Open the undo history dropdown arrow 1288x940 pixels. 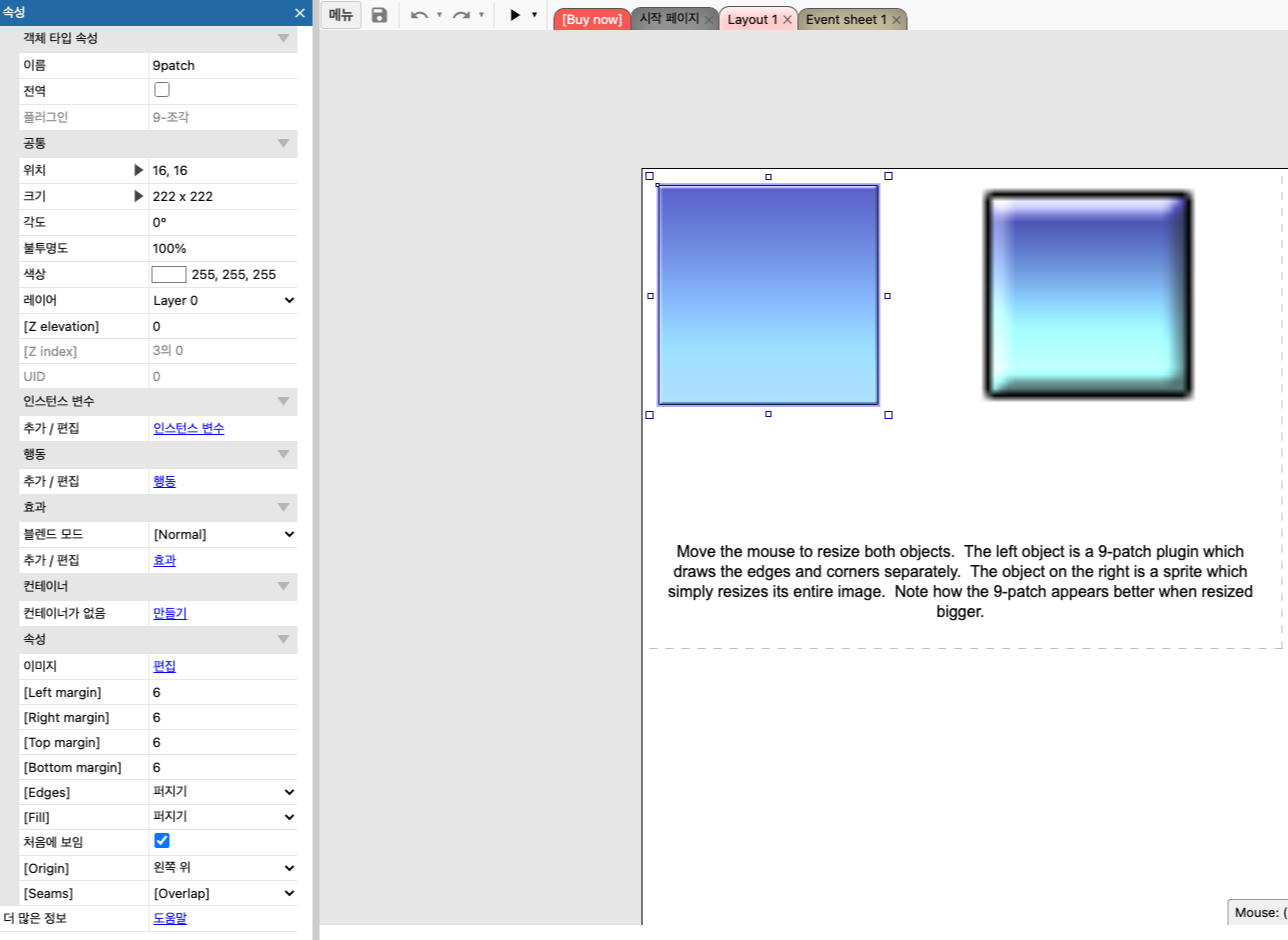pyautogui.click(x=439, y=15)
